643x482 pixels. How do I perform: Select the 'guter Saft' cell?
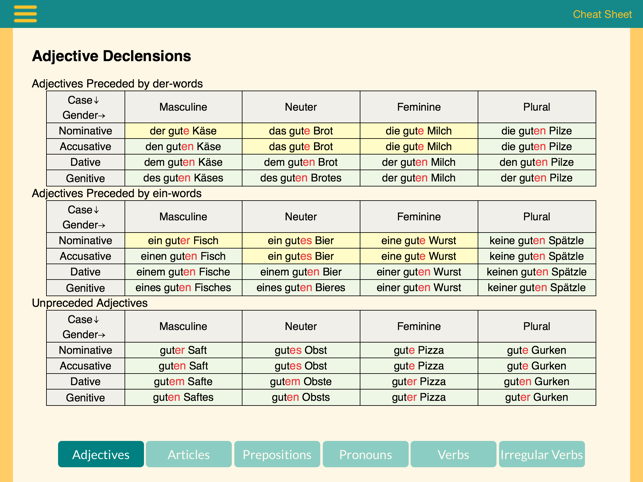click(183, 351)
